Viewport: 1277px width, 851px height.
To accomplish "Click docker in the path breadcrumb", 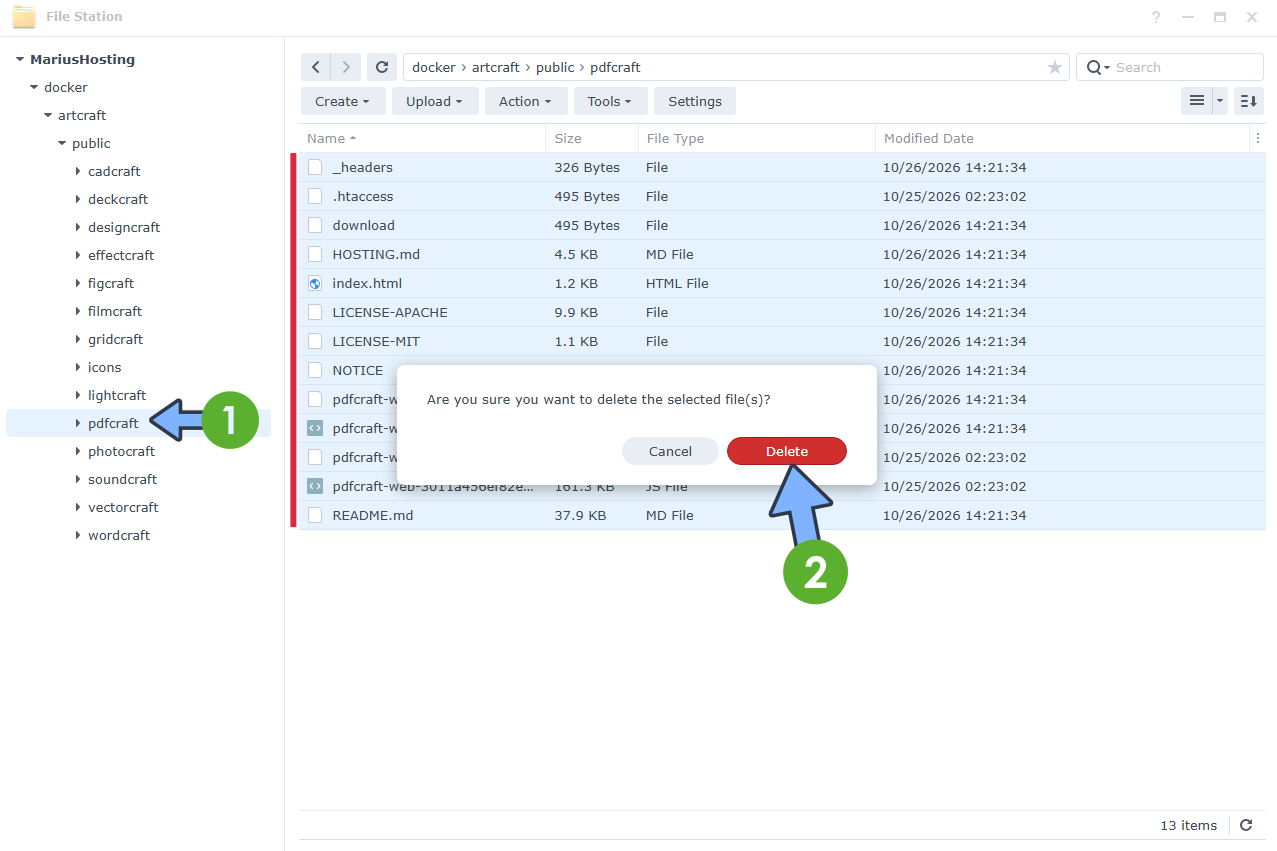I will 434,67.
